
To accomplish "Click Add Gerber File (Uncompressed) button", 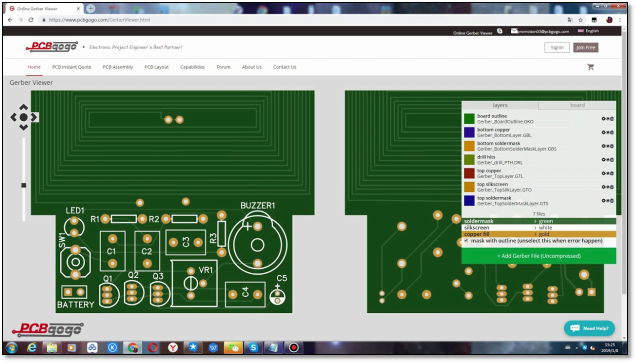I will point(539,256).
